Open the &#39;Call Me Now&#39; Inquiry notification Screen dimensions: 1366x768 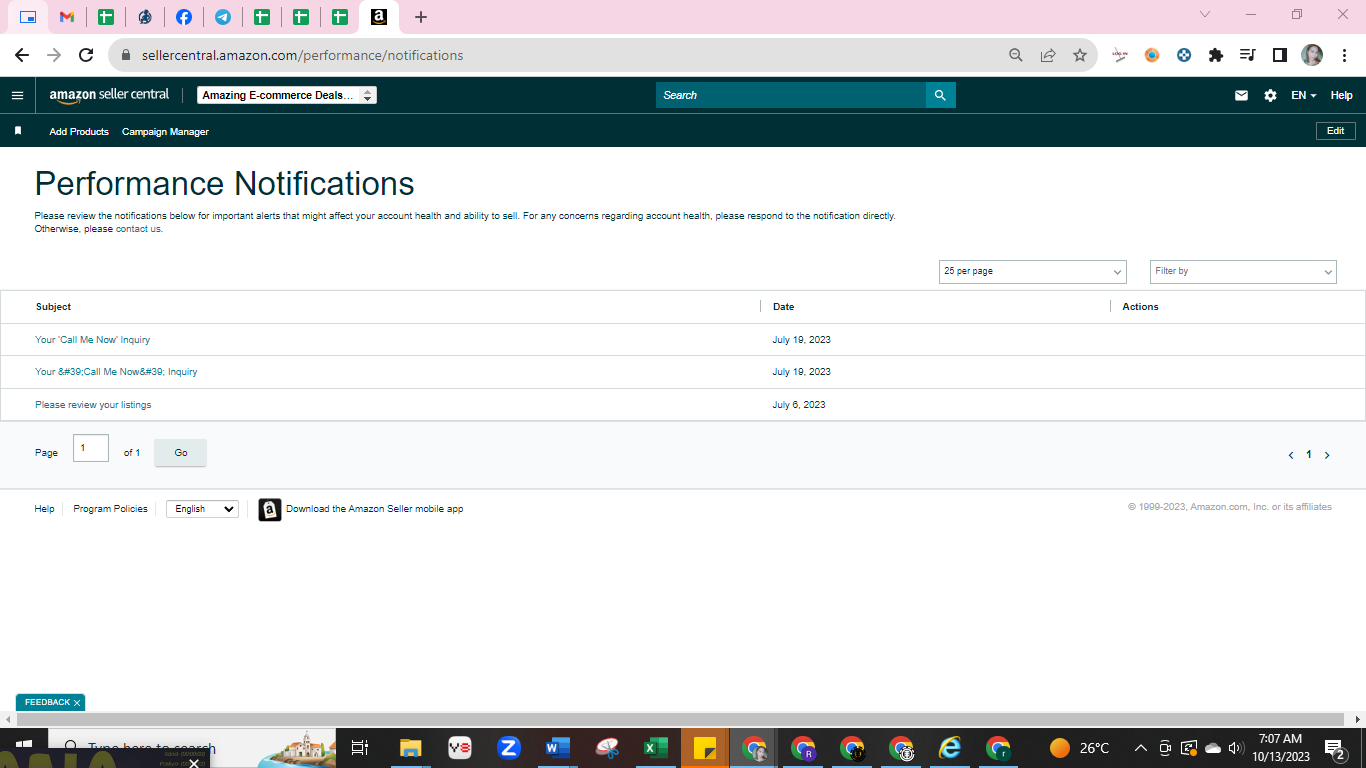(116, 372)
